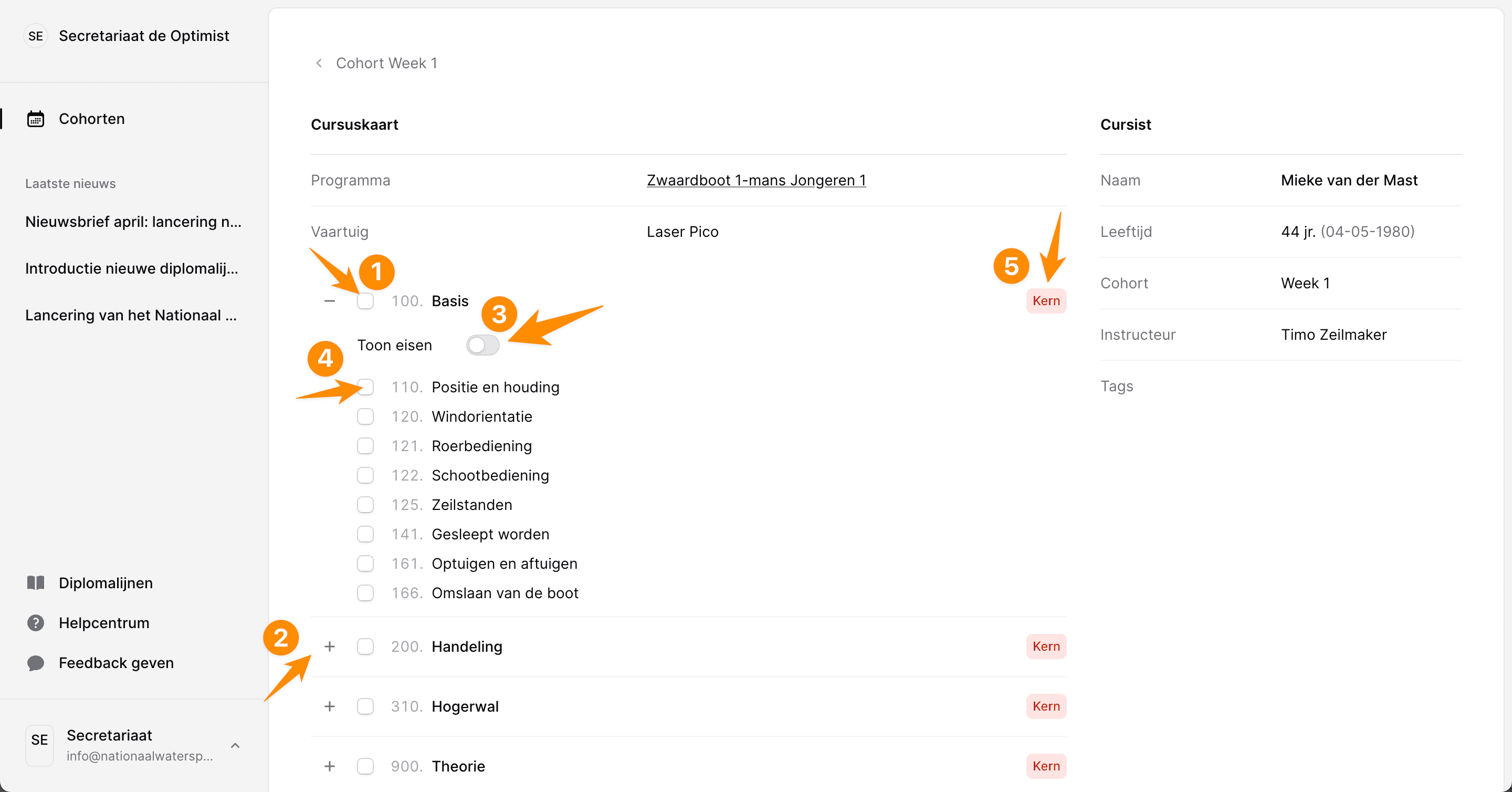The image size is (1512, 792).
Task: Open Helpcentrum via its question mark icon
Action: coord(36,622)
